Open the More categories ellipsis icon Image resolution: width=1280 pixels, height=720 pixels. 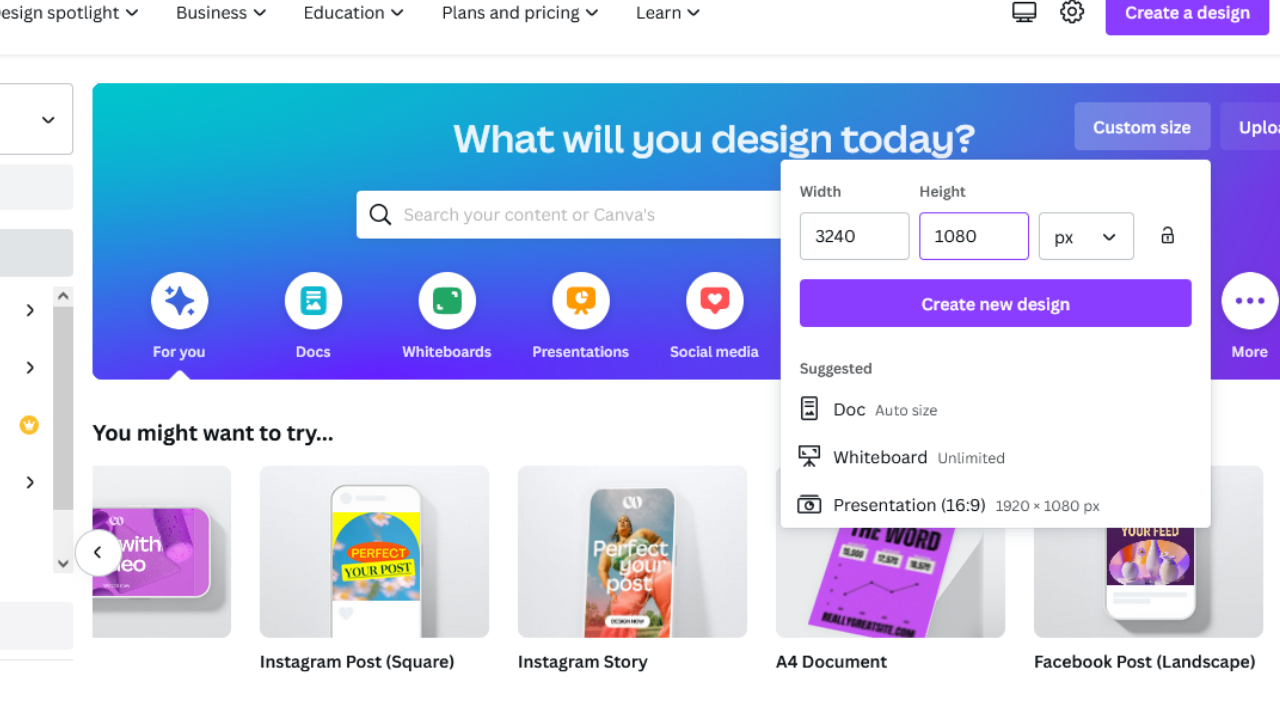point(1249,301)
